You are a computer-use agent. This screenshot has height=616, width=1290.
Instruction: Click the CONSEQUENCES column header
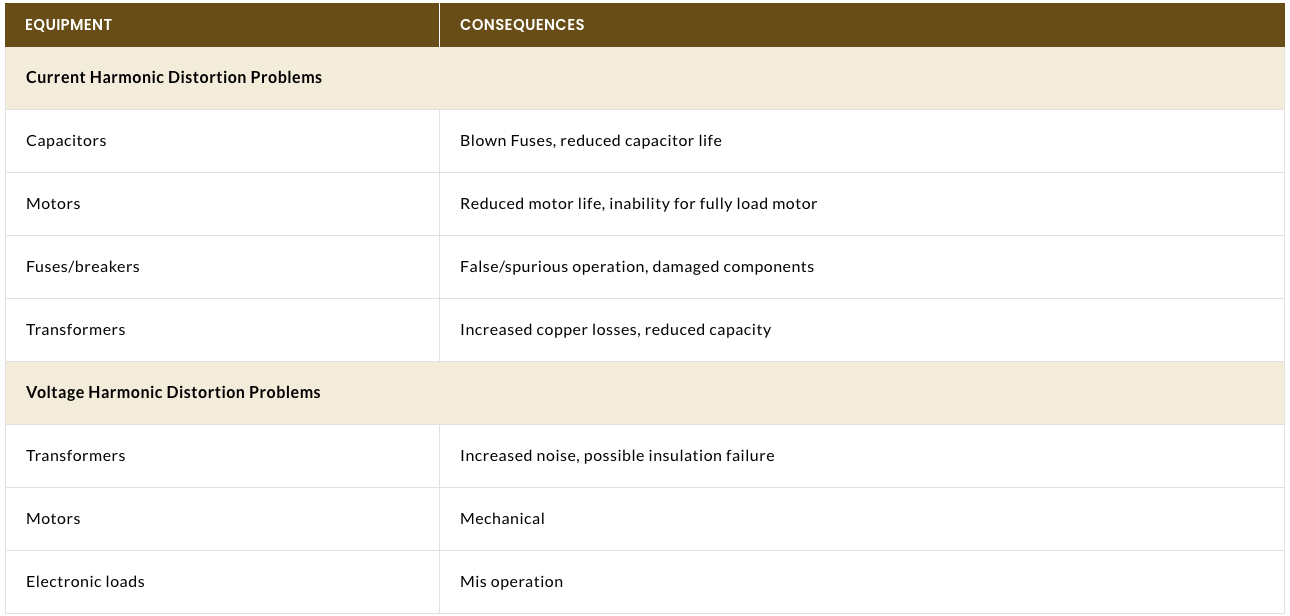(522, 25)
